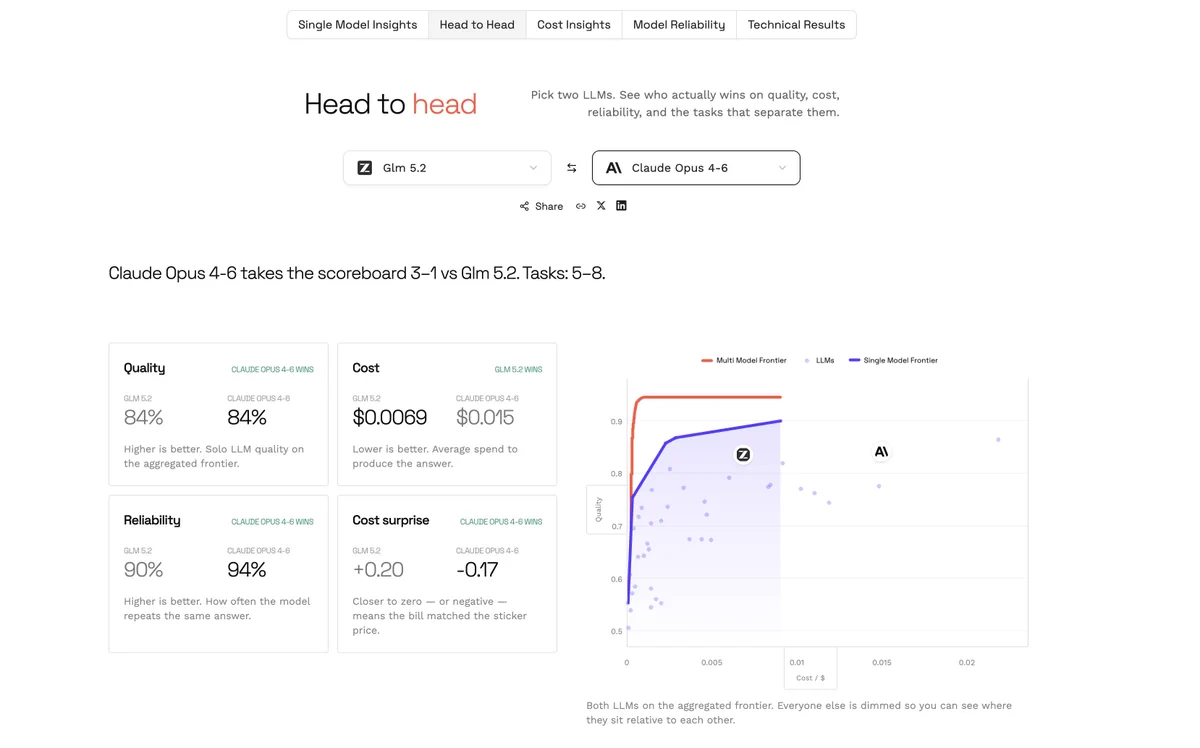Click the $0.0069 Glm cost value

coord(390,417)
